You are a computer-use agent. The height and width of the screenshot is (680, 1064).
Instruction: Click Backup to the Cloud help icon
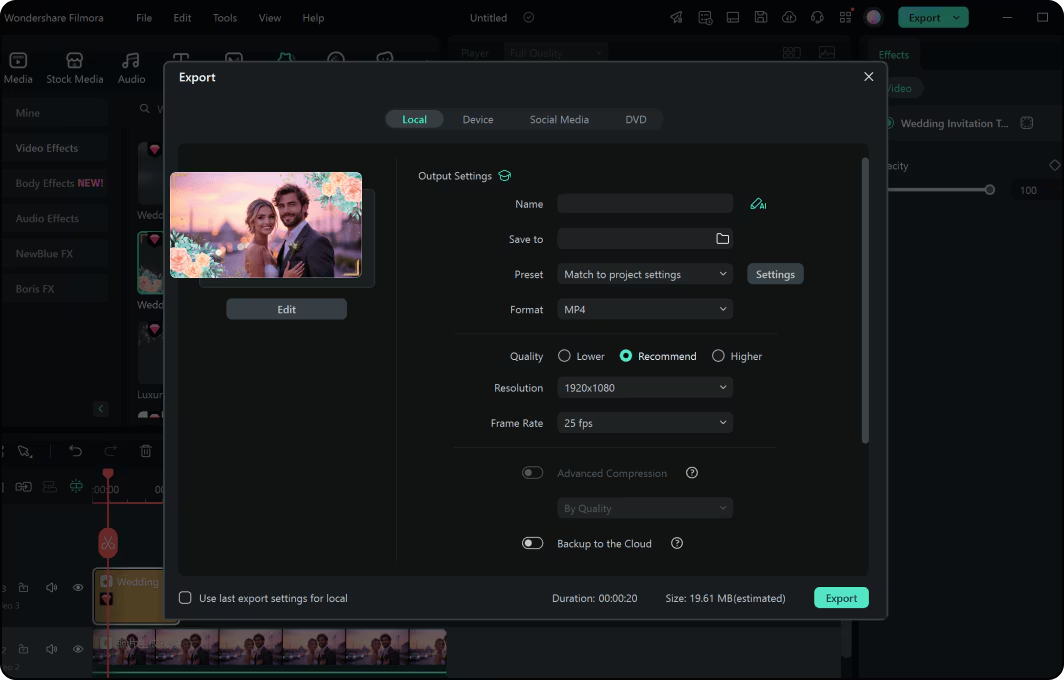click(x=677, y=544)
